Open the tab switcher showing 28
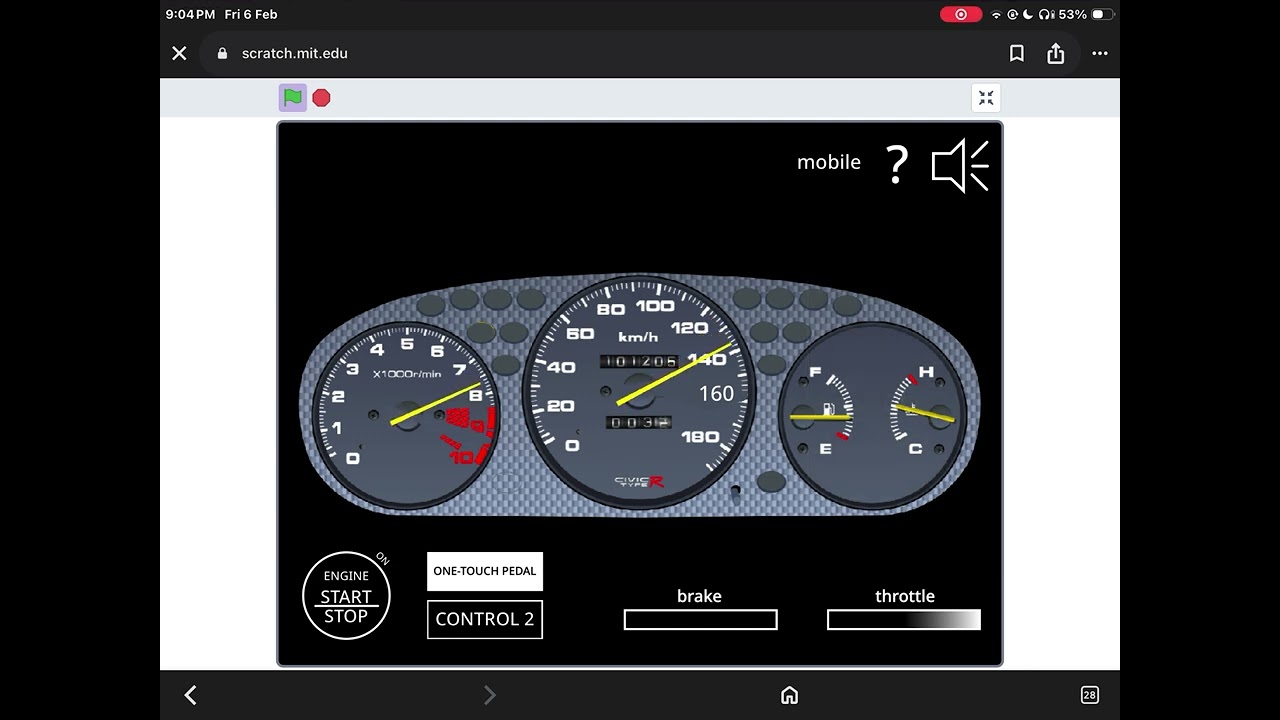Screen dimensions: 1280x720 [x=1089, y=695]
